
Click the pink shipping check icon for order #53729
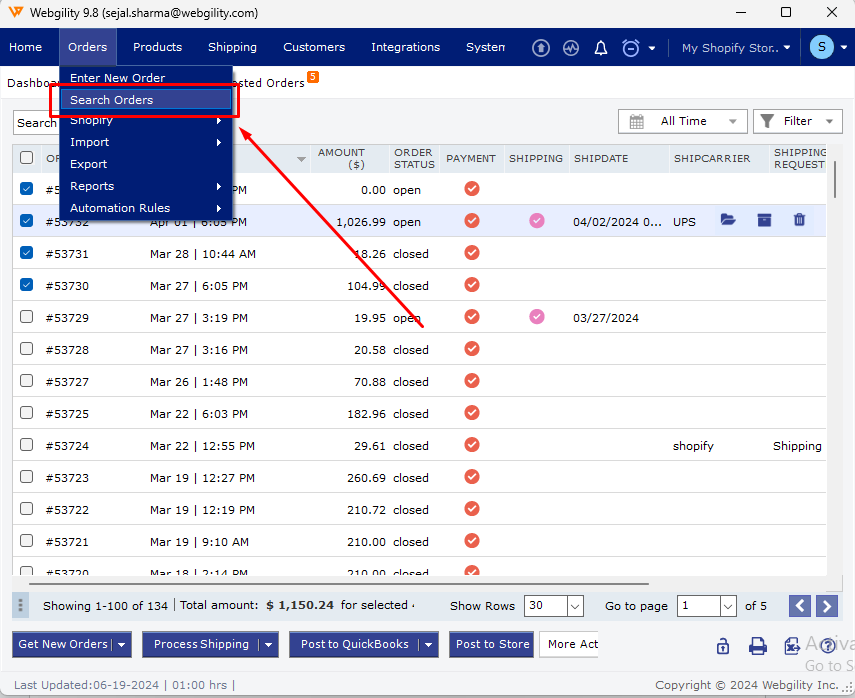point(537,317)
